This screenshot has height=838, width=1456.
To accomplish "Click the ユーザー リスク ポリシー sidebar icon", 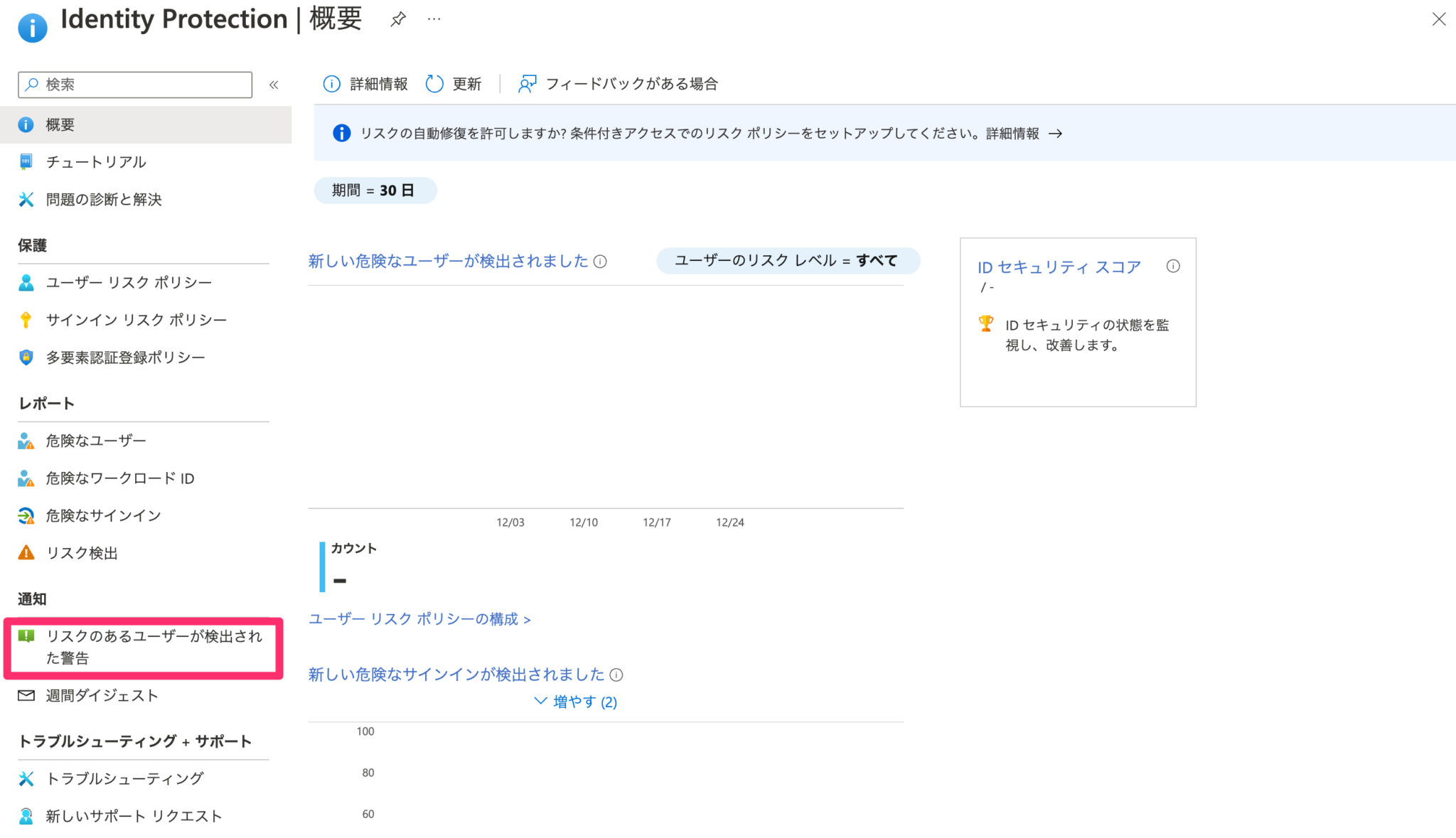I will [26, 282].
